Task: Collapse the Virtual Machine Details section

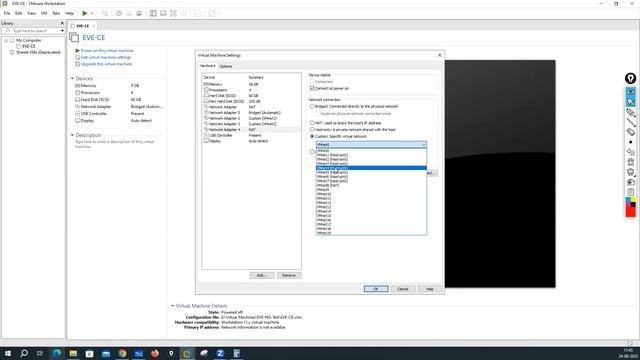Action: (x=172, y=306)
